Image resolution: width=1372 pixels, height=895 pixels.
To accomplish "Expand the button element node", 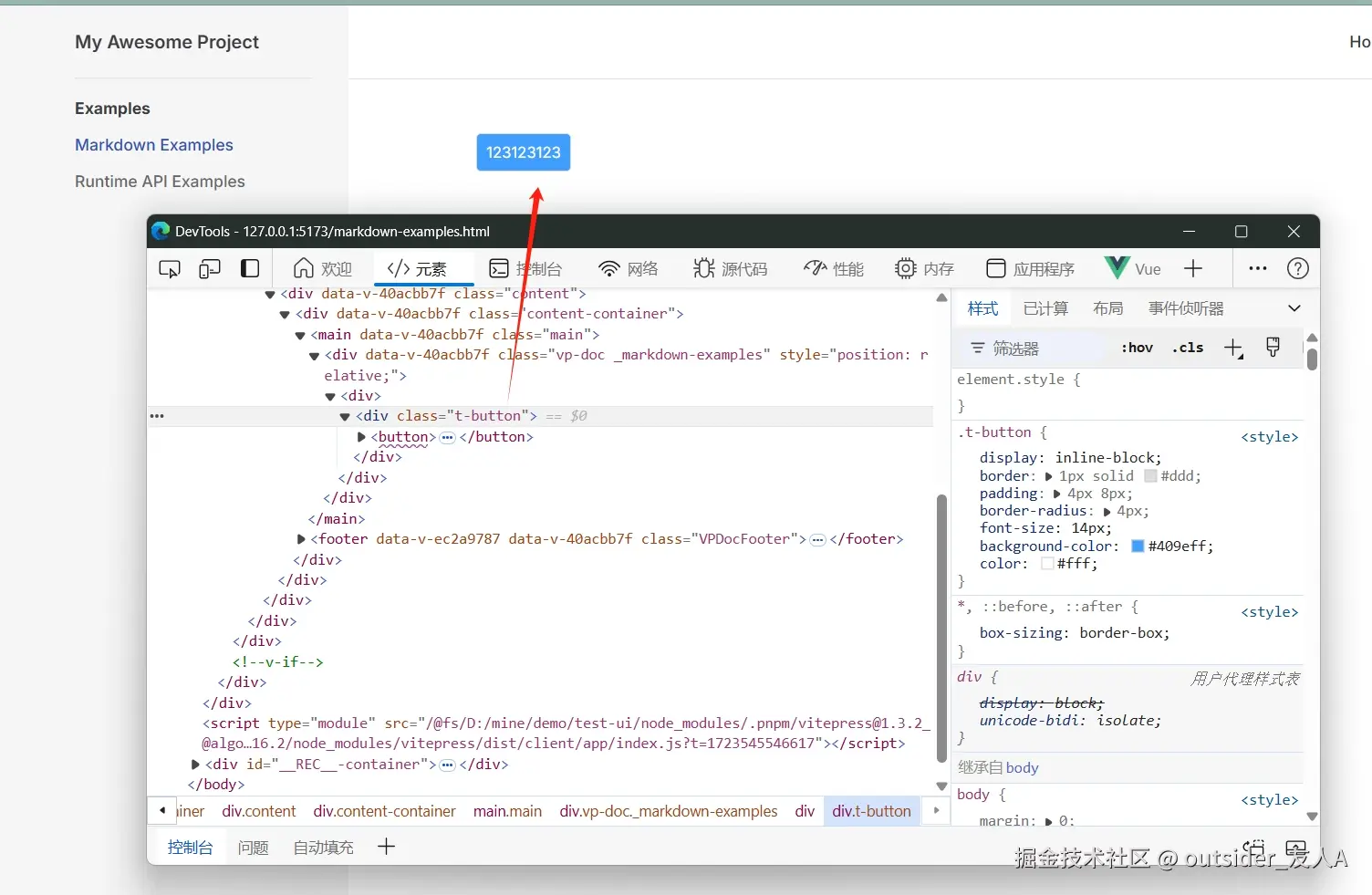I will coord(361,437).
